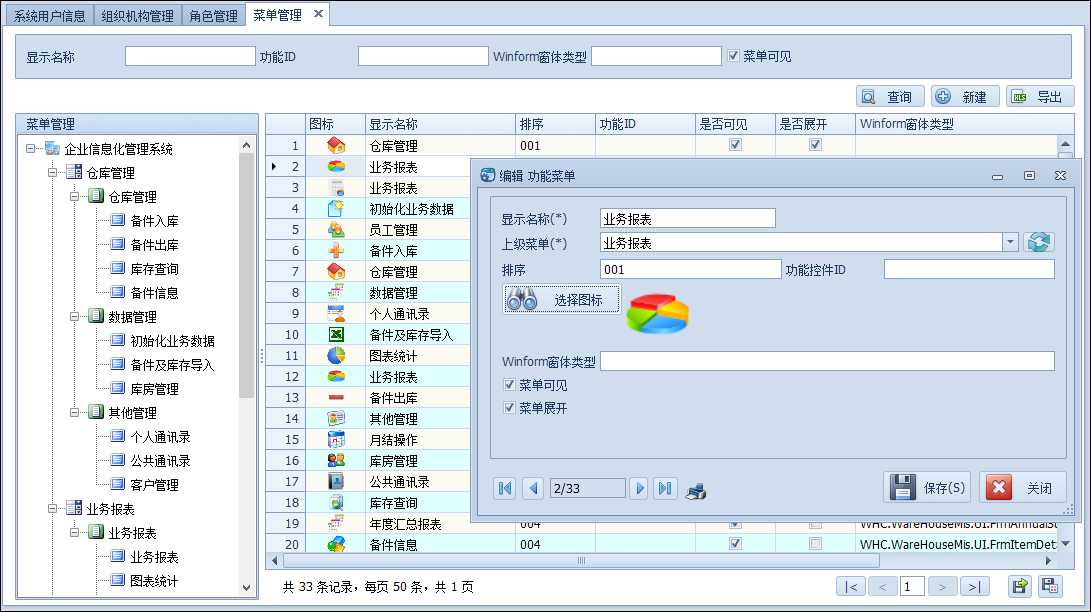1091x612 pixels.
Task: Toggle 是否展开 checkbox in row 20
Action: pos(815,543)
